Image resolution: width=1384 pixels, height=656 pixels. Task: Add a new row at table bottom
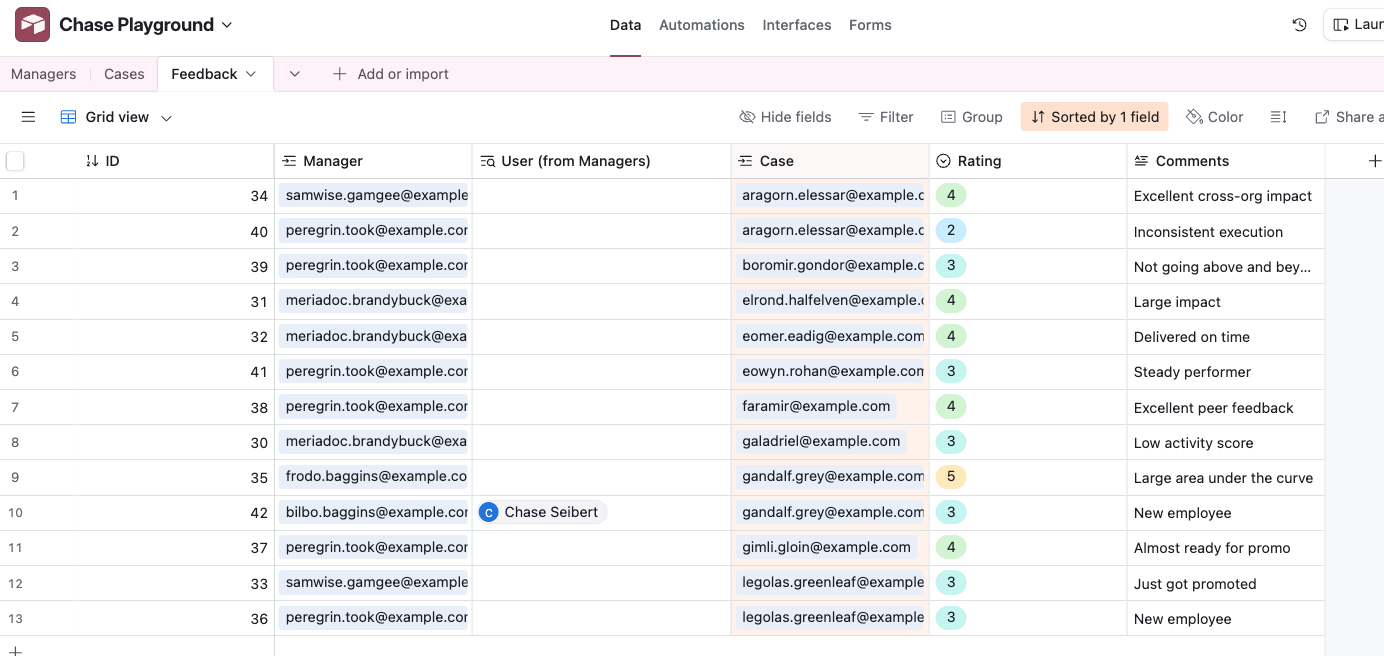pyautogui.click(x=15, y=649)
